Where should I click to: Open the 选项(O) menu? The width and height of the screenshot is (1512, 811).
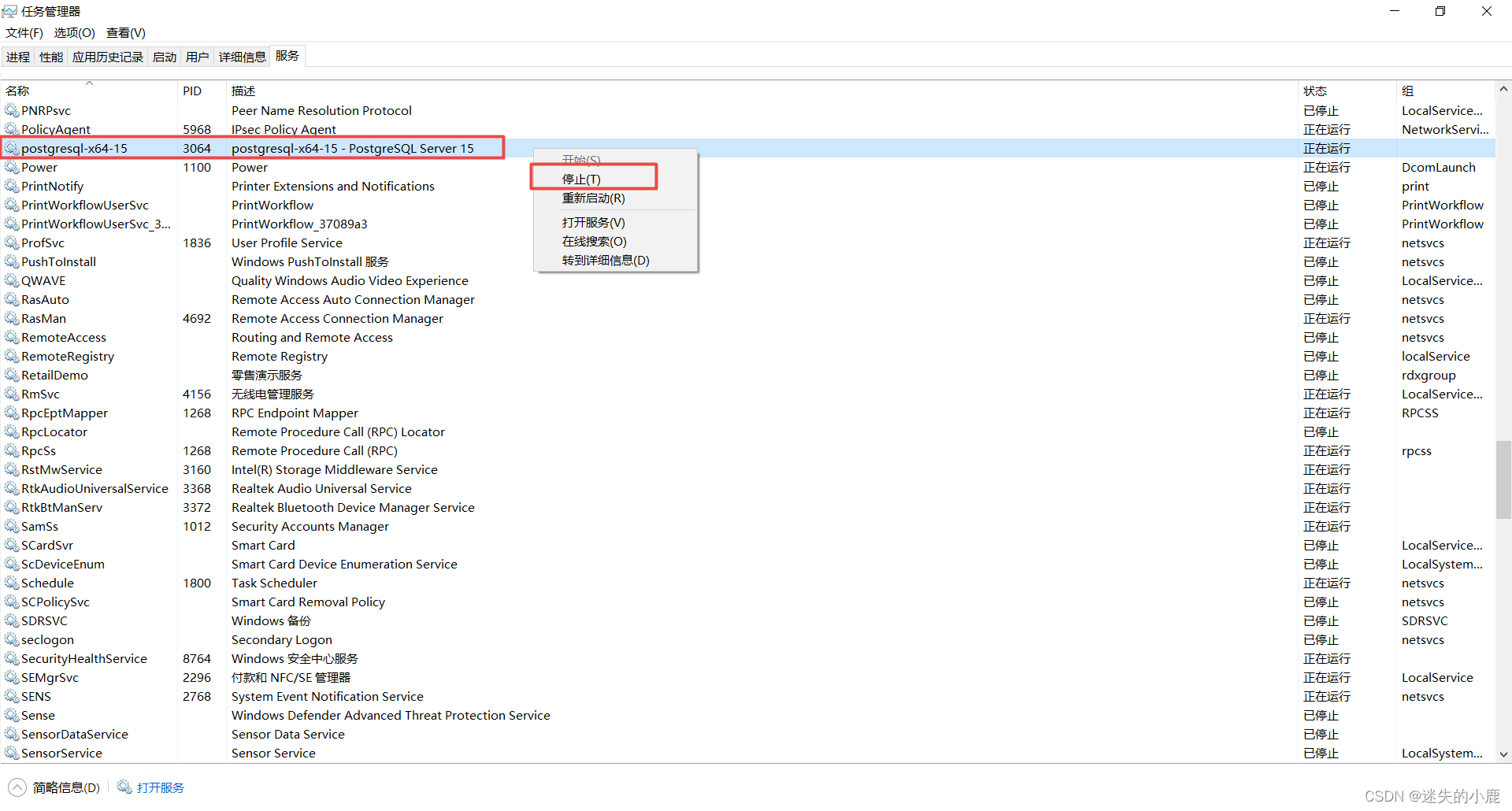click(74, 33)
